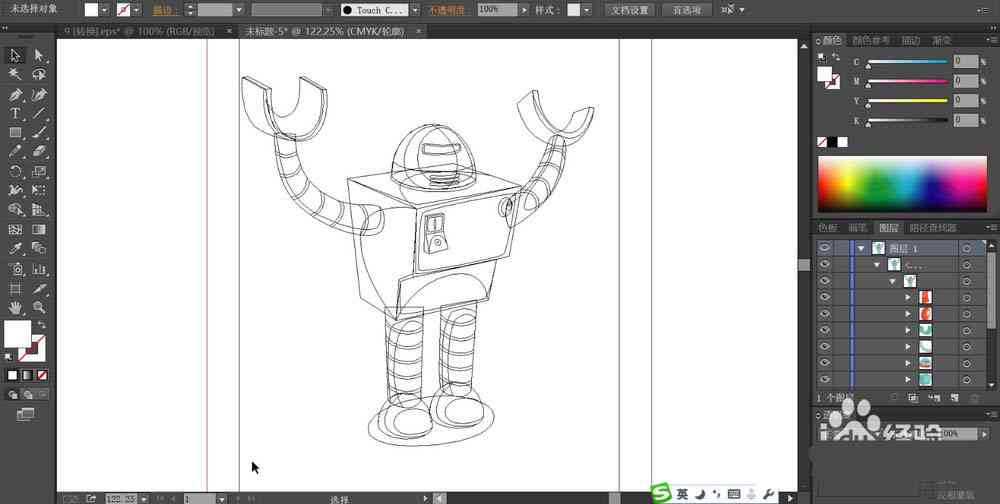This screenshot has height=504, width=1000.
Task: Open the 样式 style dropdown
Action: (x=587, y=10)
